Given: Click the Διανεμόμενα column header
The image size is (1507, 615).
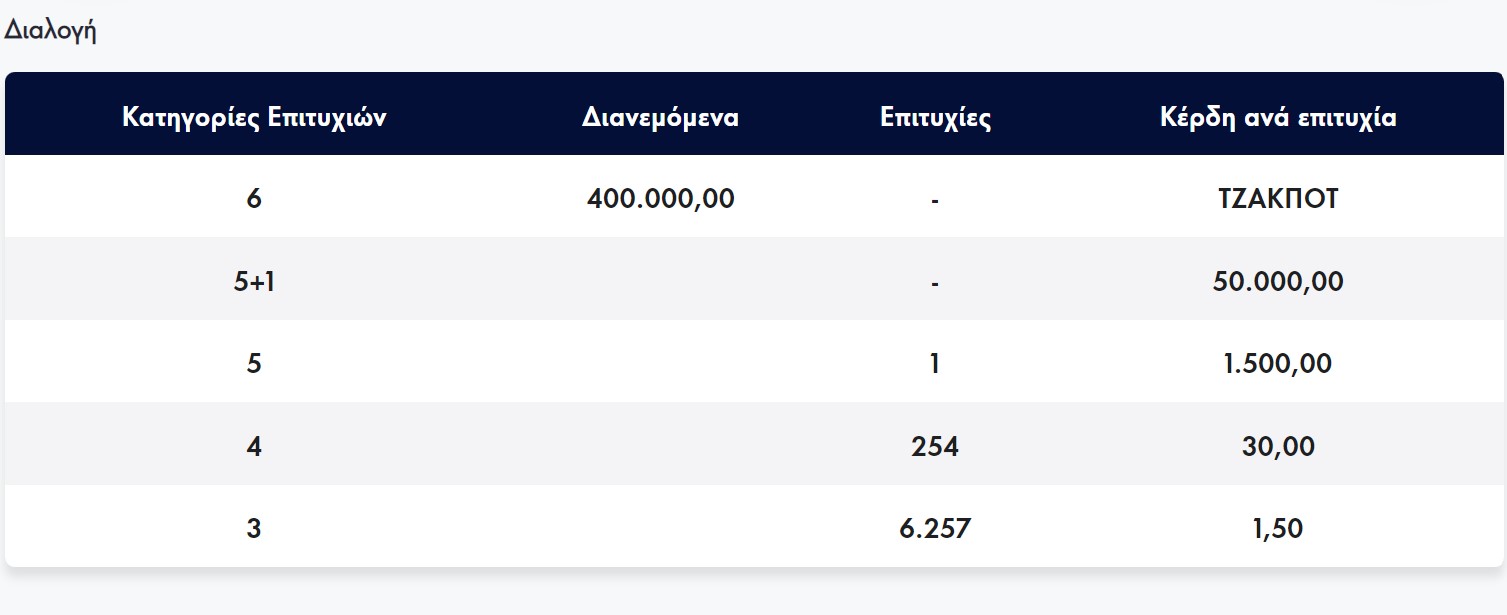Looking at the screenshot, I should click(660, 117).
